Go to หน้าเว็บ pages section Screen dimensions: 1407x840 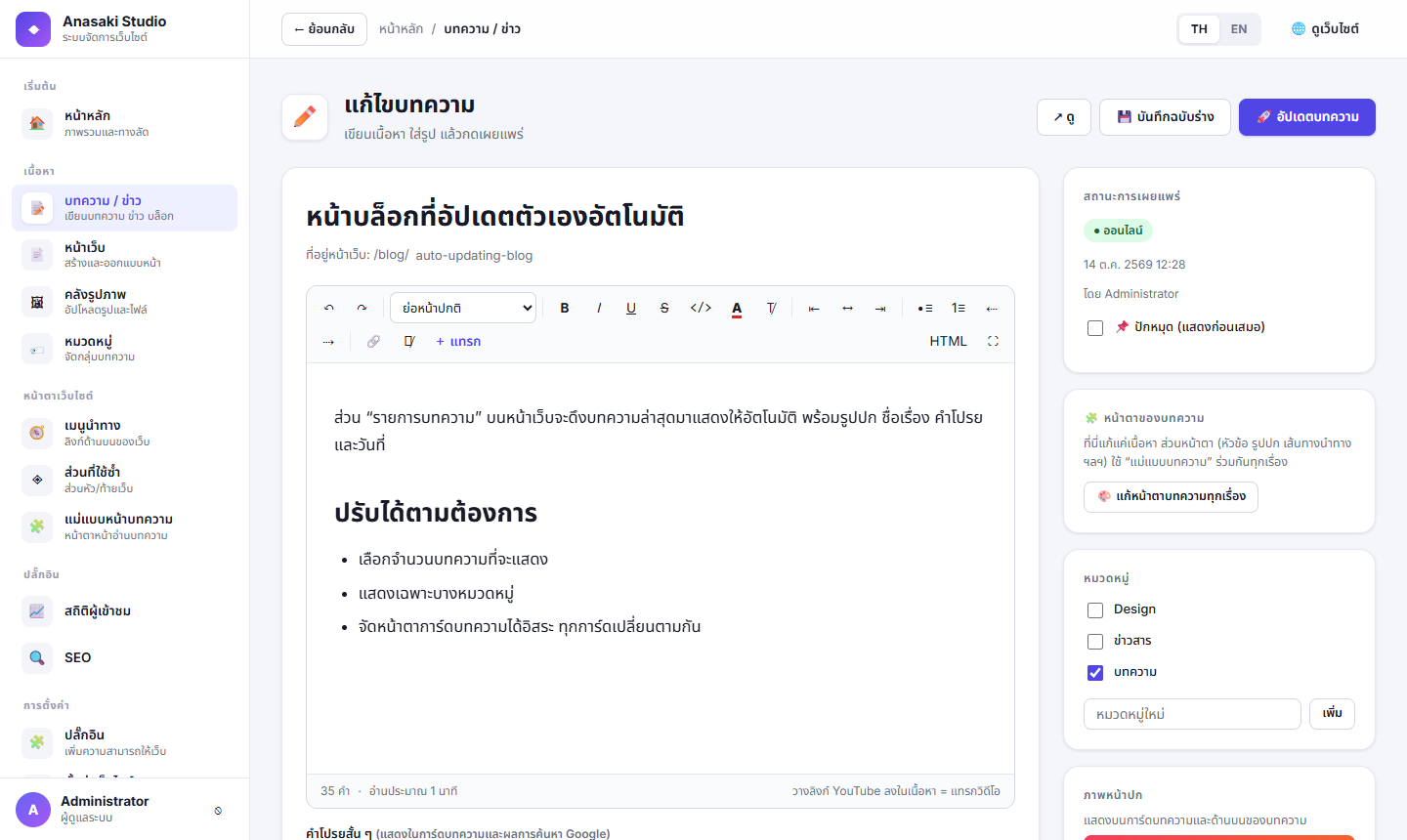(x=124, y=255)
